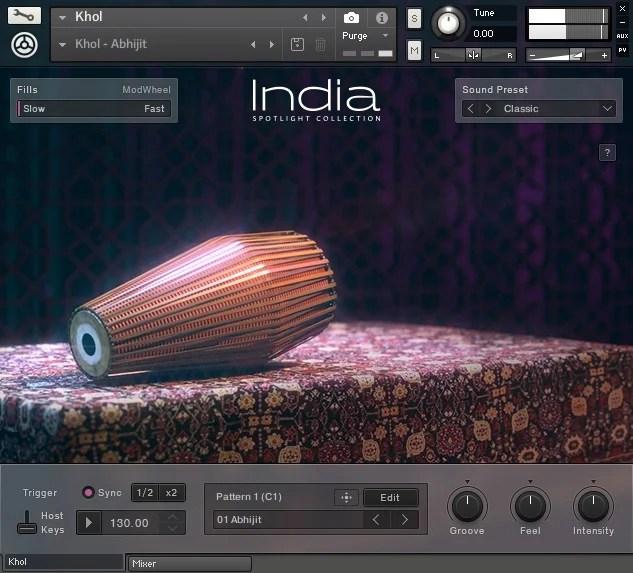This screenshot has height=573, width=633.
Task: Go to the next pattern after 01 Abhijit
Action: point(405,520)
